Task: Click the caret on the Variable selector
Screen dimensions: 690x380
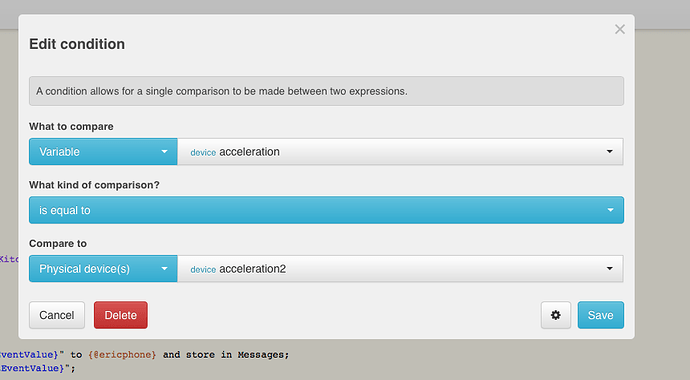Action: [x=164, y=152]
